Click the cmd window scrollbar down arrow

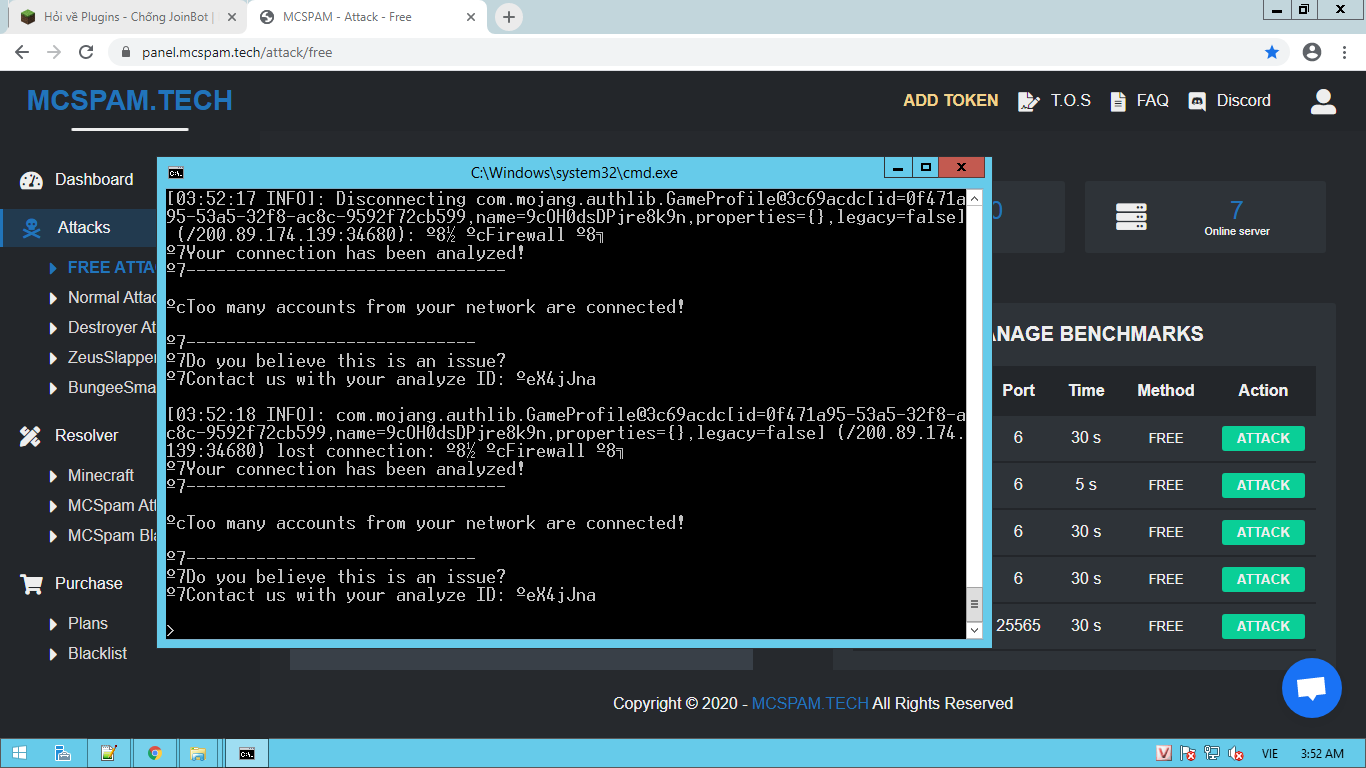974,630
